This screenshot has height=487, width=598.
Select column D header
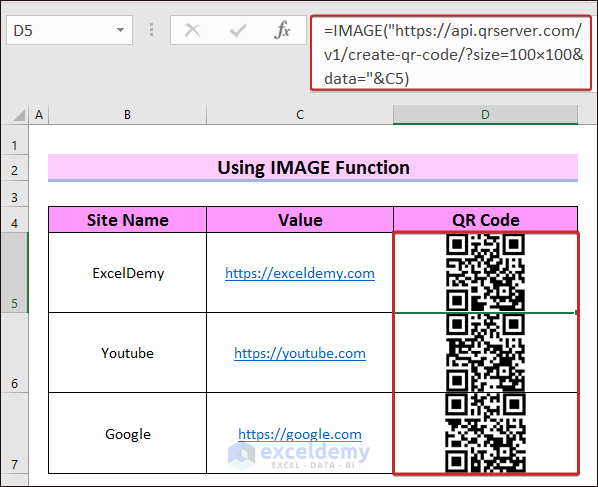[485, 115]
